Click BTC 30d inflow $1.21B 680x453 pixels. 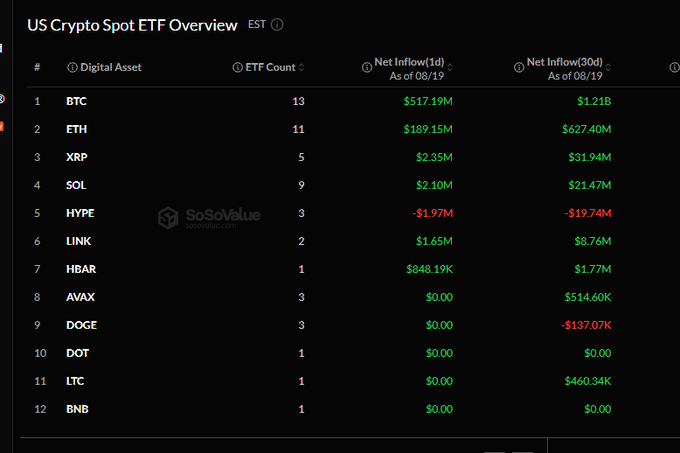tap(594, 101)
